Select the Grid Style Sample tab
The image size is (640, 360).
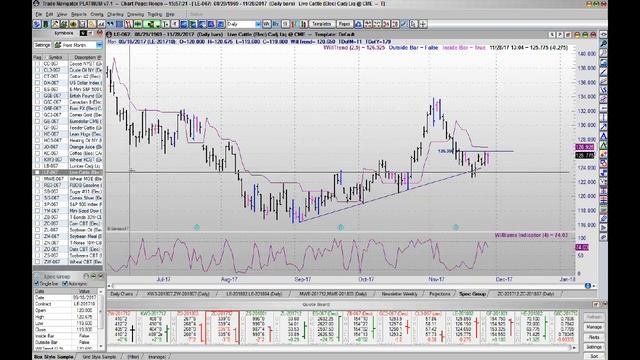99,357
